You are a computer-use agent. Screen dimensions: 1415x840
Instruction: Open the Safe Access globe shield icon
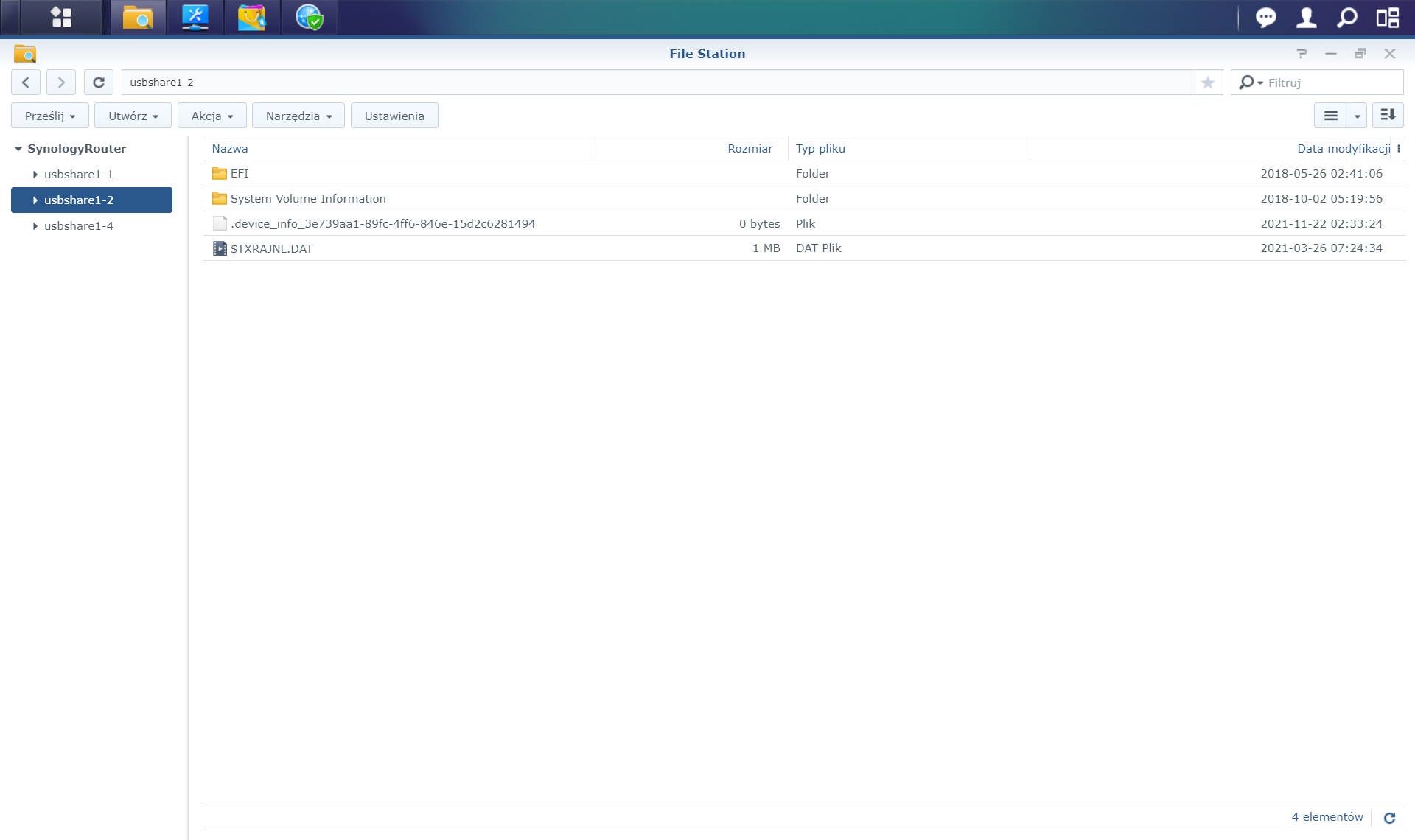coord(309,17)
